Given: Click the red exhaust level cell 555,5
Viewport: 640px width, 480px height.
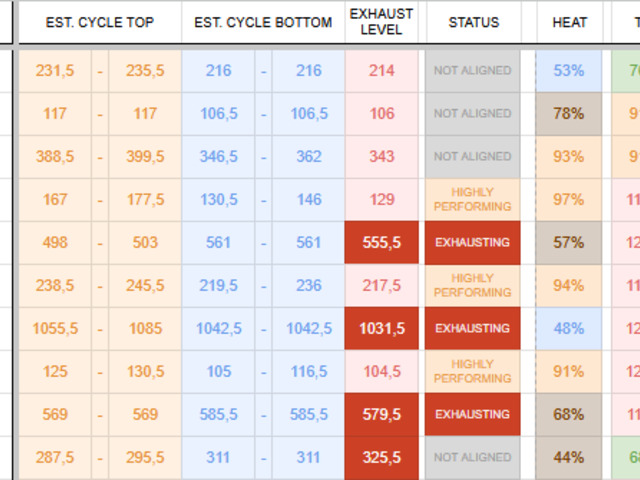Looking at the screenshot, I should point(381,242).
